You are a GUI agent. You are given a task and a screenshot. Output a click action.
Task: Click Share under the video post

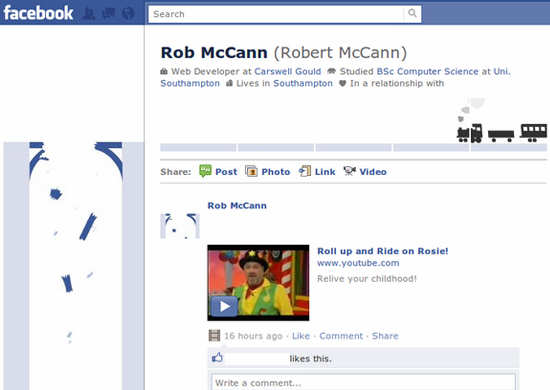[385, 336]
